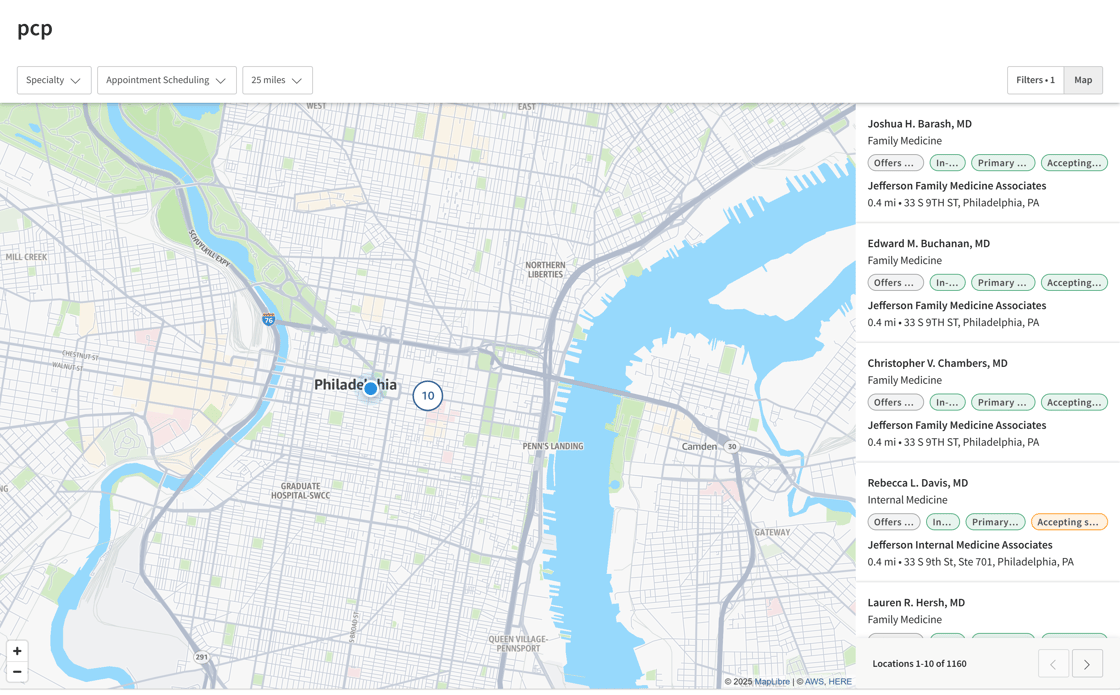Image resolution: width=1120 pixels, height=695 pixels.
Task: Open the MapLibre attribution link
Action: [772, 681]
